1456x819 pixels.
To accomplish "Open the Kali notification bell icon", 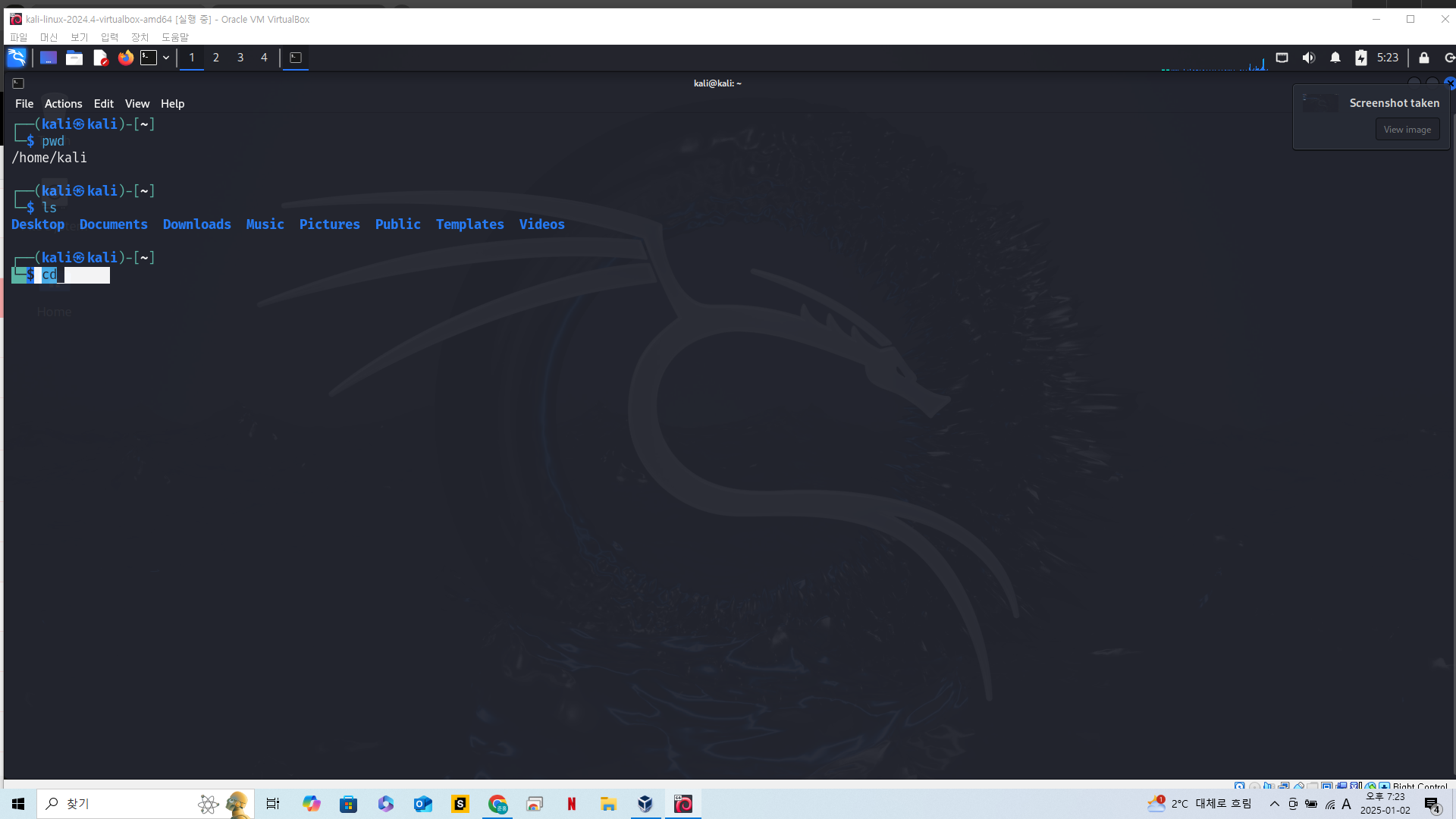I will pyautogui.click(x=1335, y=58).
